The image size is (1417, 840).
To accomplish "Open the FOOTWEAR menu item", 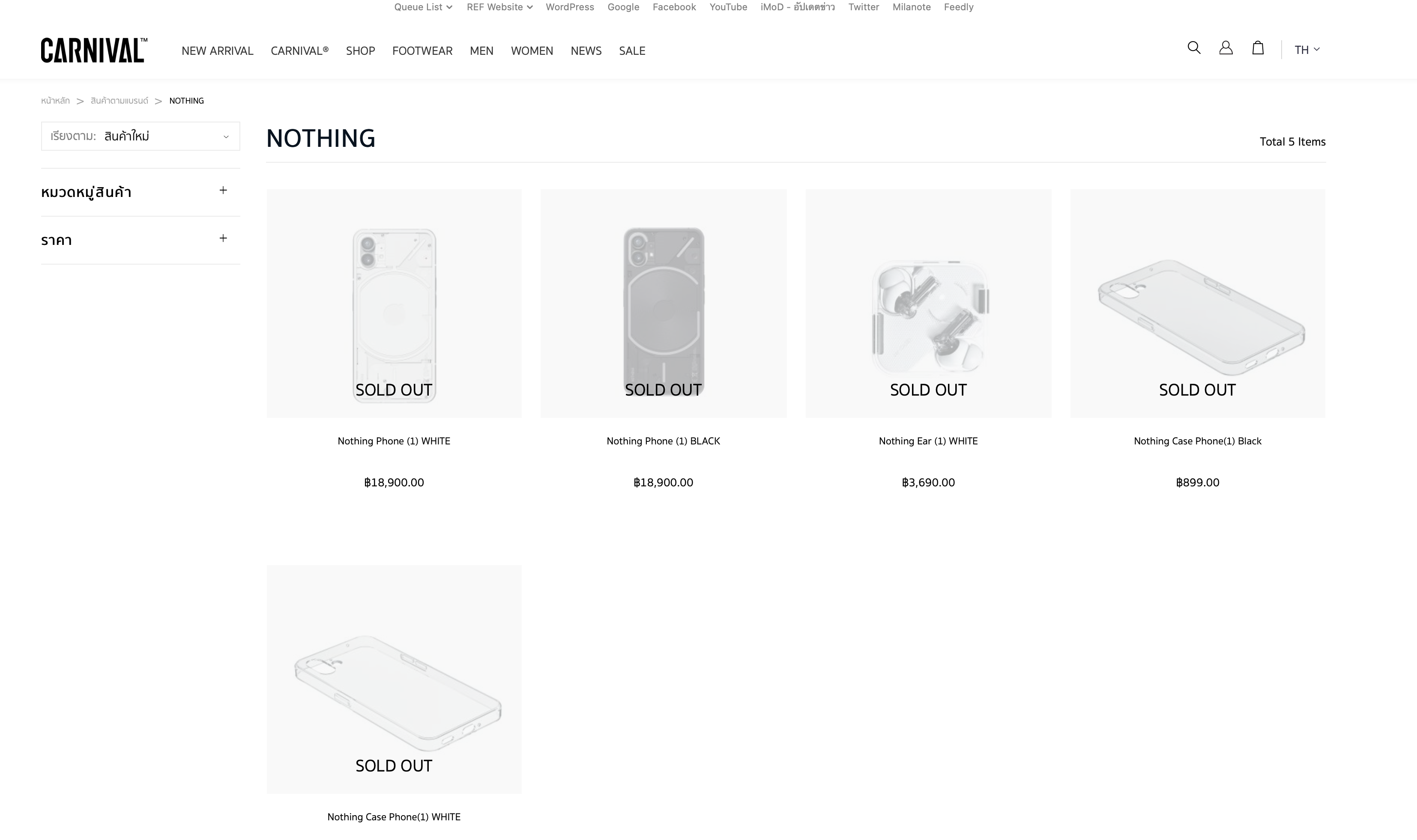I will [422, 51].
